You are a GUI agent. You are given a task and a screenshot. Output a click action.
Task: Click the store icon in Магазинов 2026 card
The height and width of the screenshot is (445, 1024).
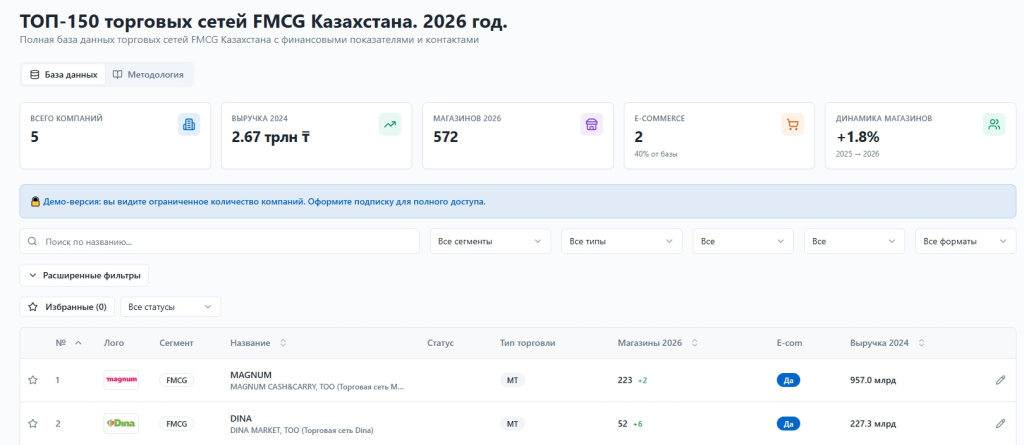tap(591, 125)
